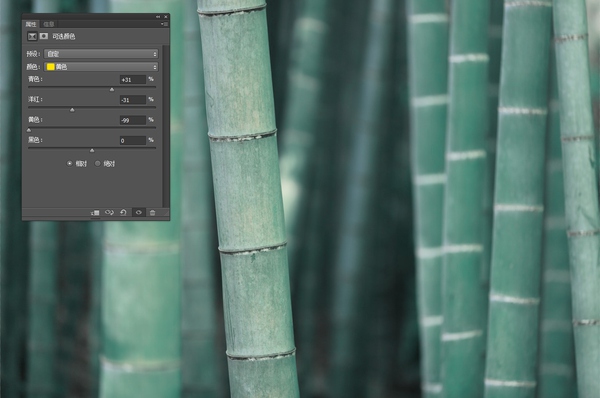Open the Properties panel flyout menu
Screen dimensions: 600x398
164,24
